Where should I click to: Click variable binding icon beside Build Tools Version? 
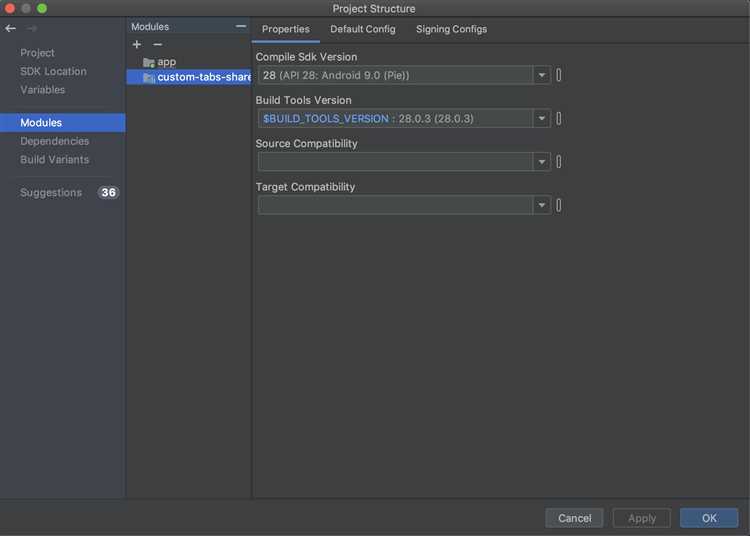click(558, 119)
